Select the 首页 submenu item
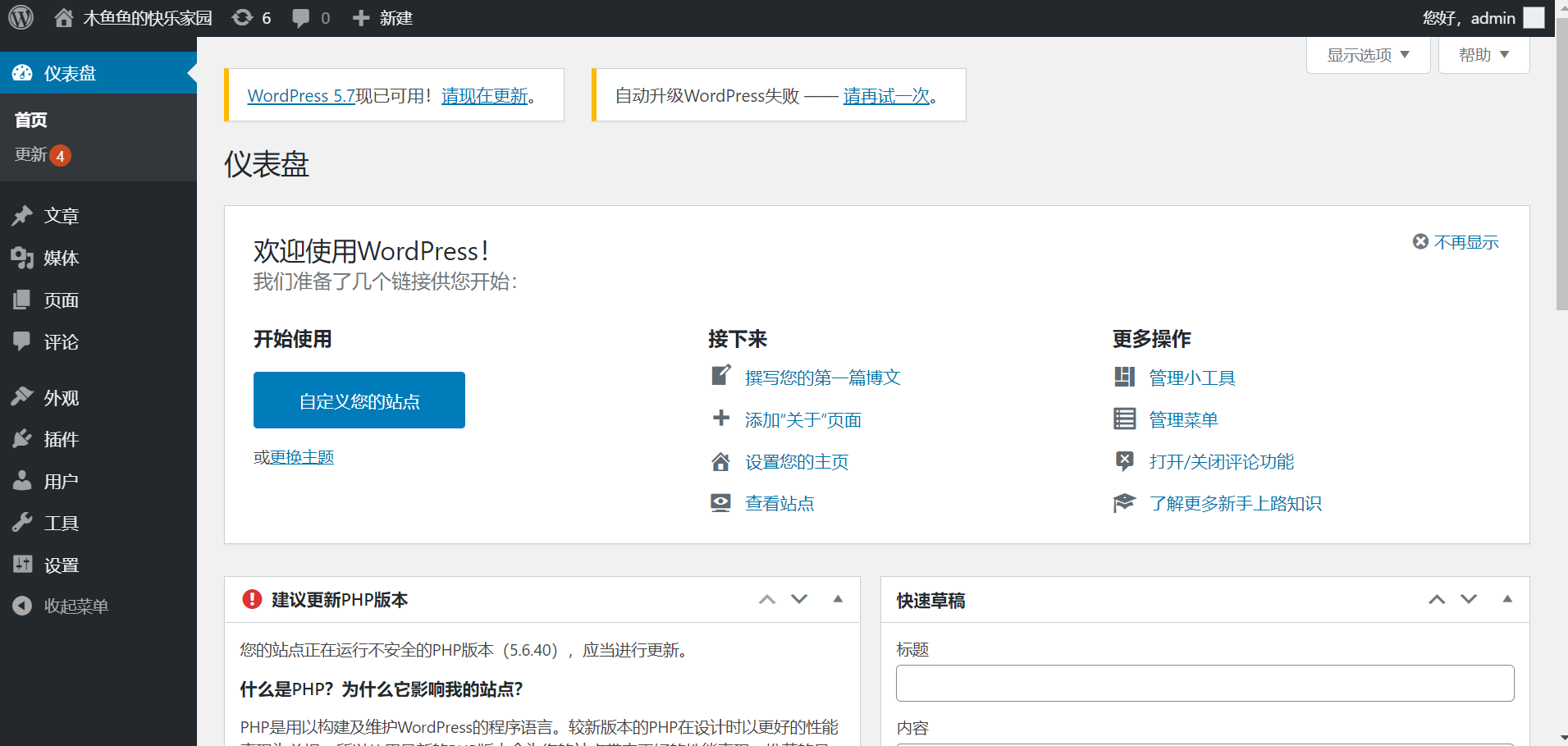Screen dimensions: 1568x746 click(31, 120)
